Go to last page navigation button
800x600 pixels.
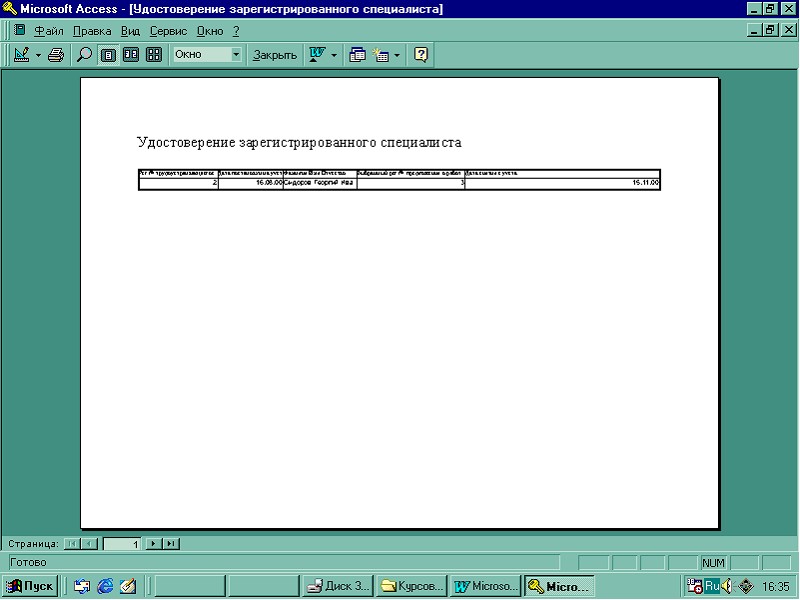[x=171, y=544]
